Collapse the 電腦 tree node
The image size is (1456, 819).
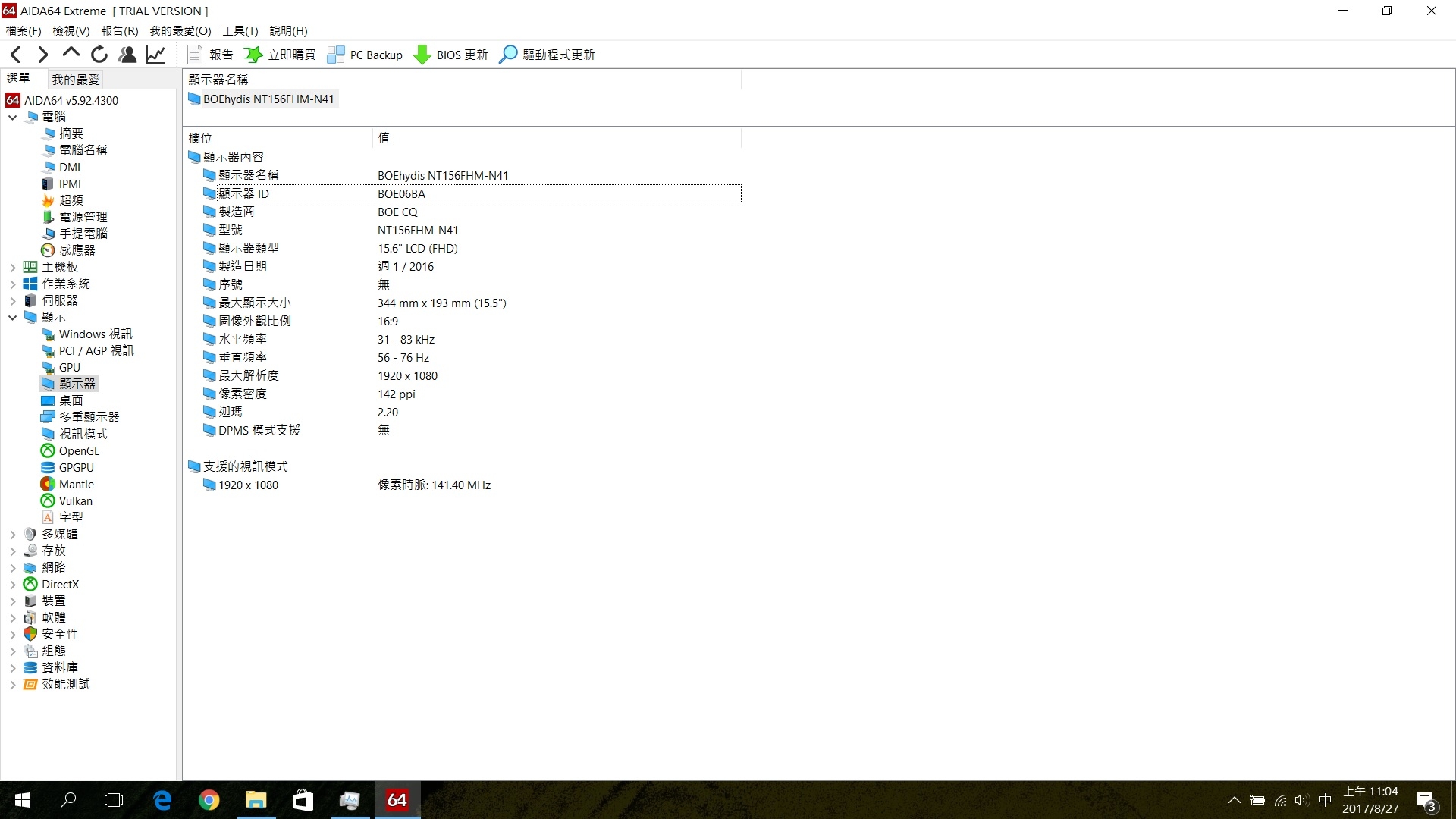(13, 118)
